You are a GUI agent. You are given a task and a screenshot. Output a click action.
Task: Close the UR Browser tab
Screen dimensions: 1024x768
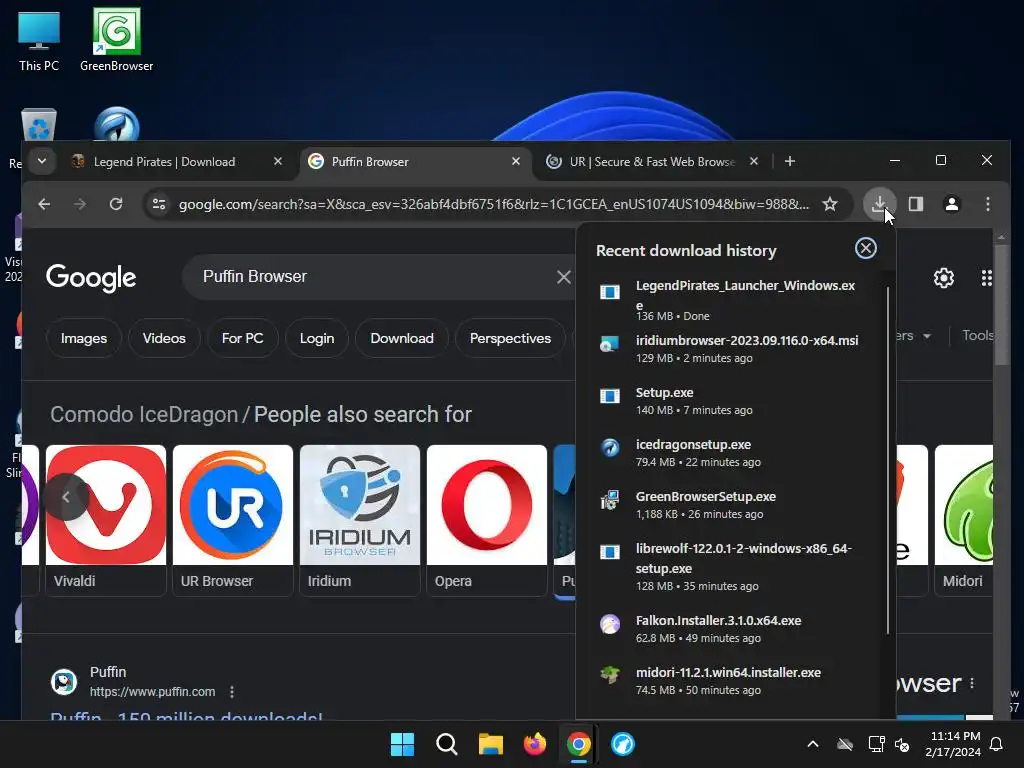[754, 161]
